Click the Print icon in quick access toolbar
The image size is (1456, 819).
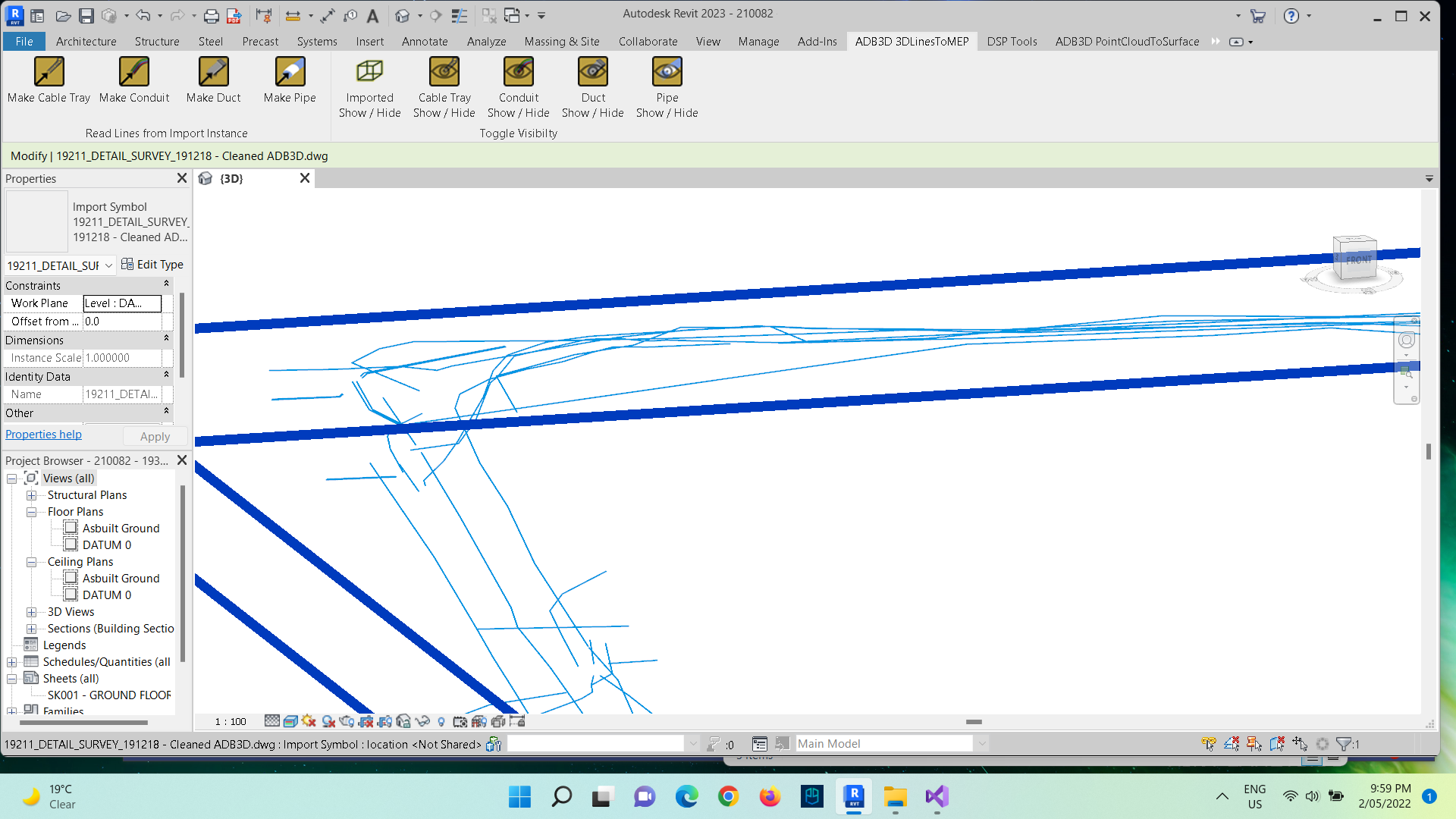[x=212, y=15]
